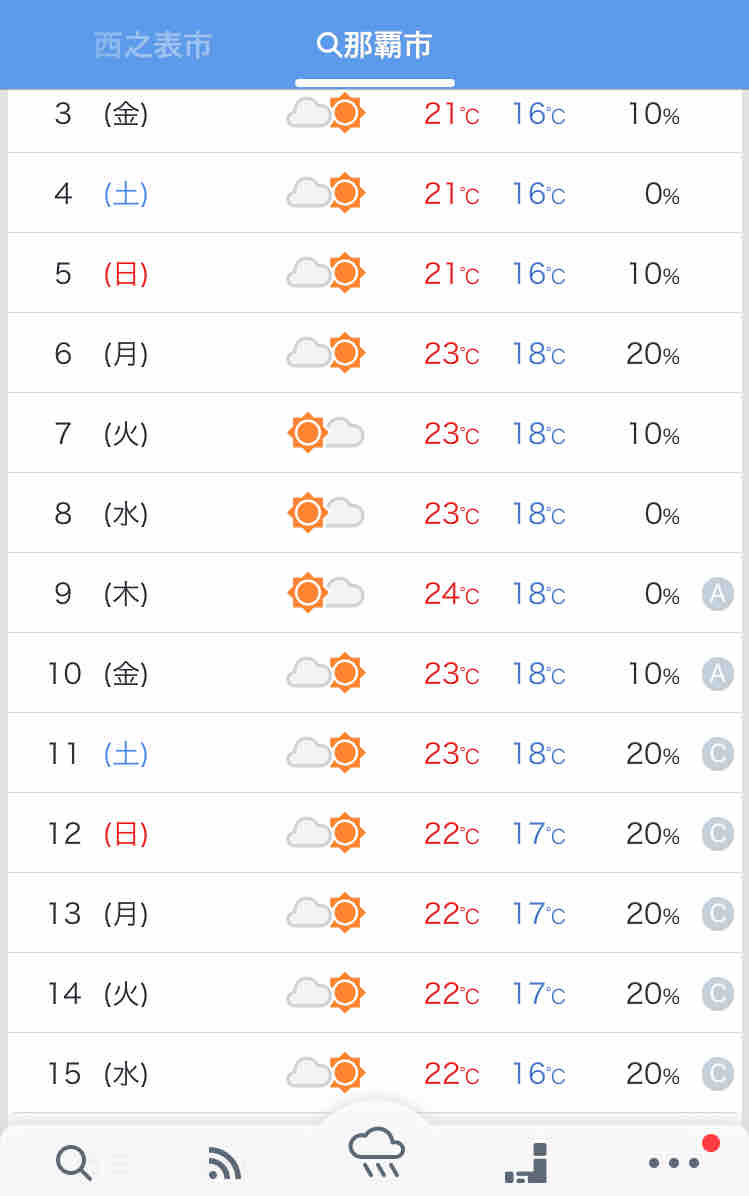This screenshot has width=749, height=1196.
Task: Open the forecast row for 4 (土)
Action: 374,193
